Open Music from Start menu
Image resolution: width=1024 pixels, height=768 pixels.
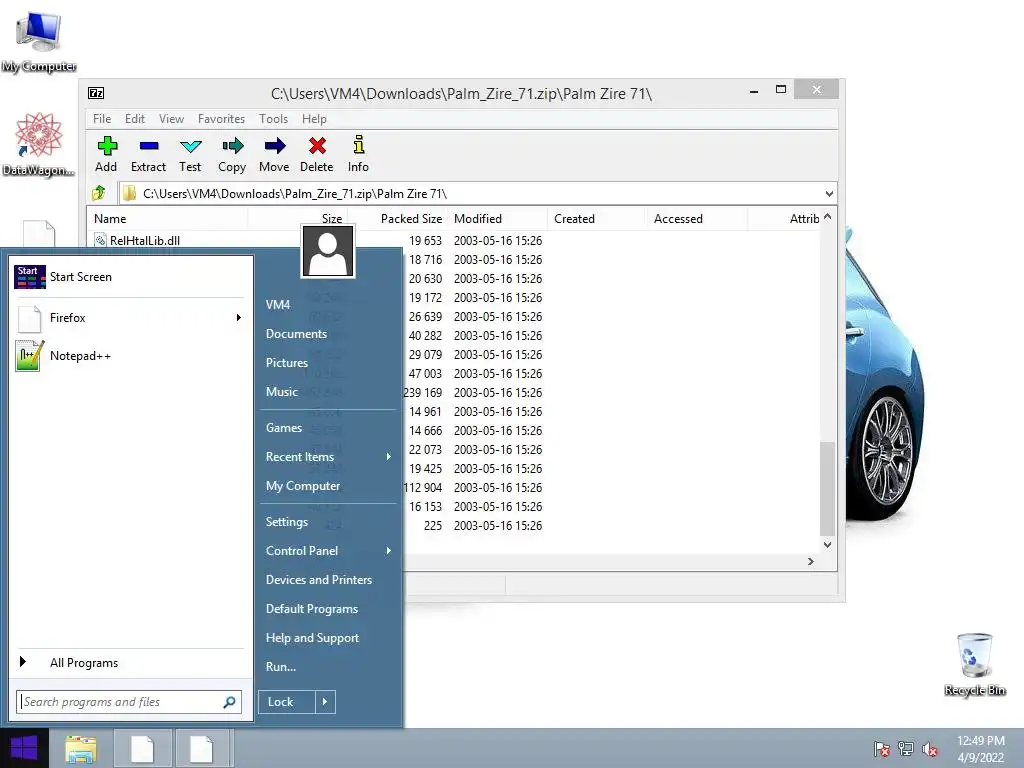281,392
